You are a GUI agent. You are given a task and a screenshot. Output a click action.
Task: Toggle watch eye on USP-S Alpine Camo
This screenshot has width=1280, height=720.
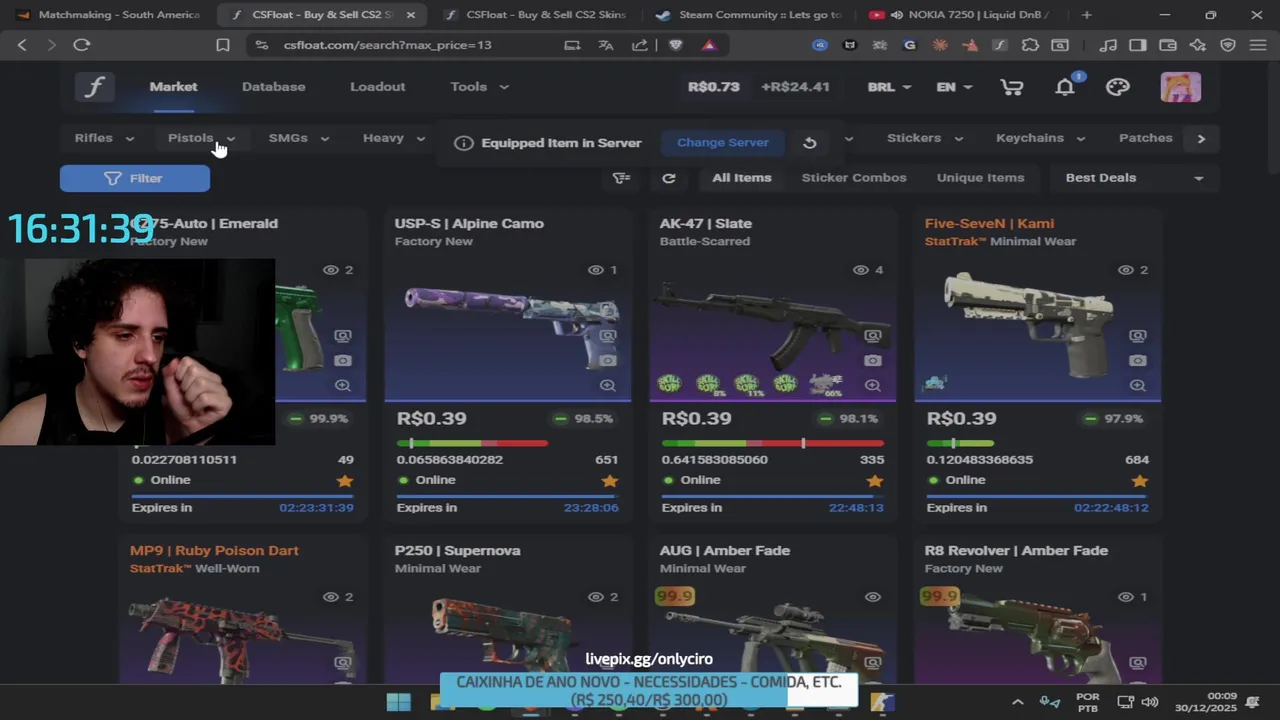click(x=596, y=270)
